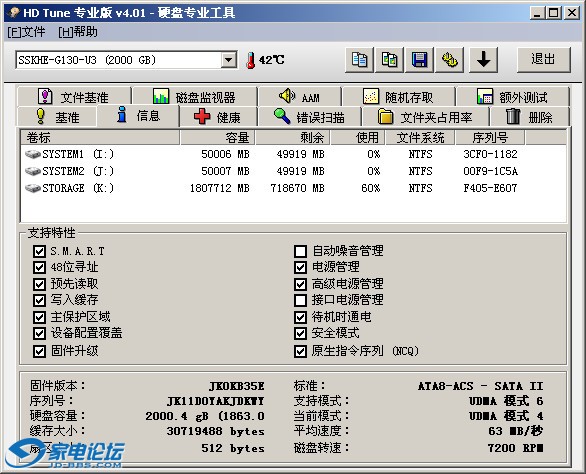Viewport: 586px width, 474px height.
Task: Click the thermometer temperature icon
Action: 250,60
